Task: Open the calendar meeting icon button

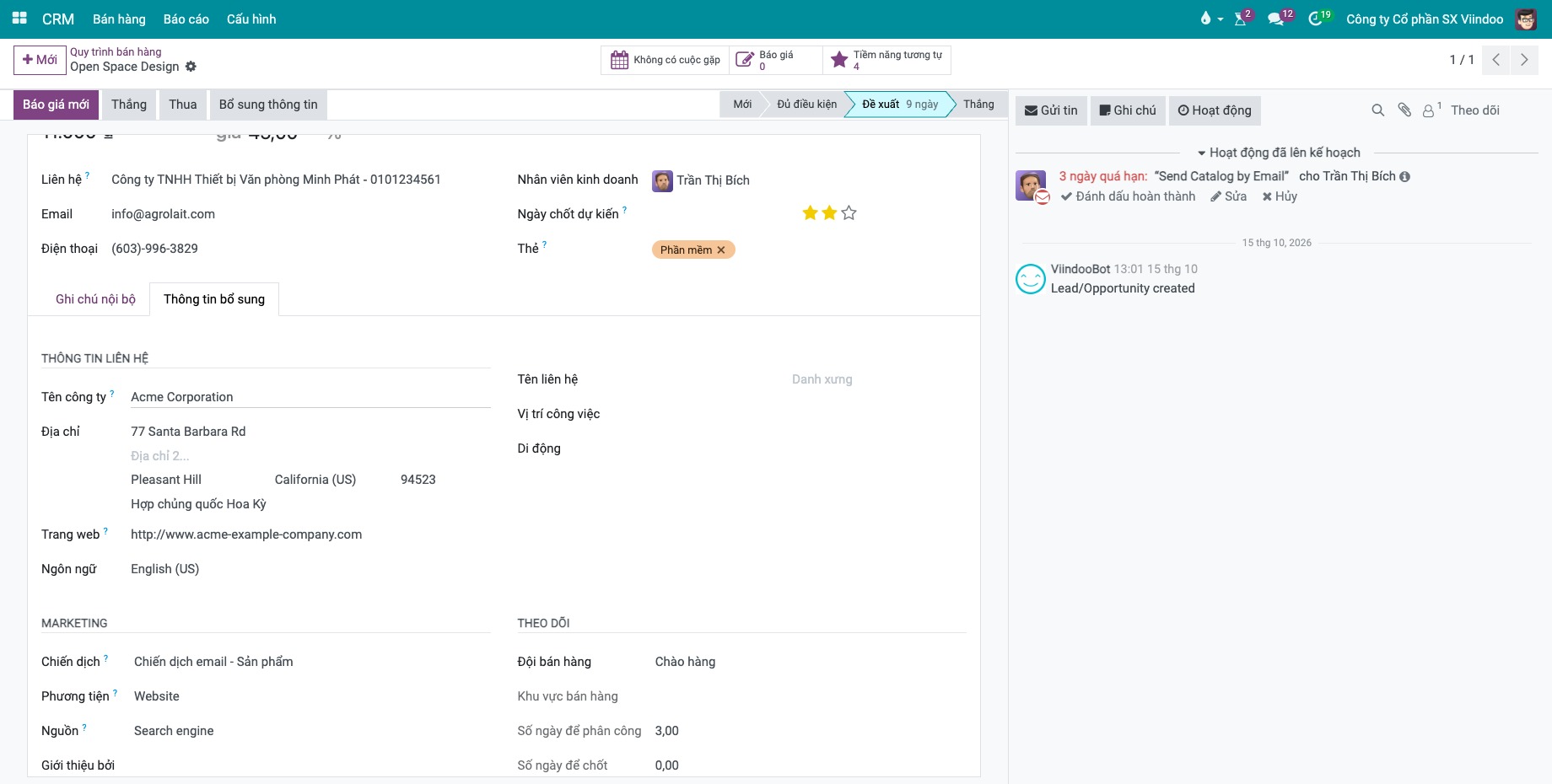Action: click(x=619, y=60)
